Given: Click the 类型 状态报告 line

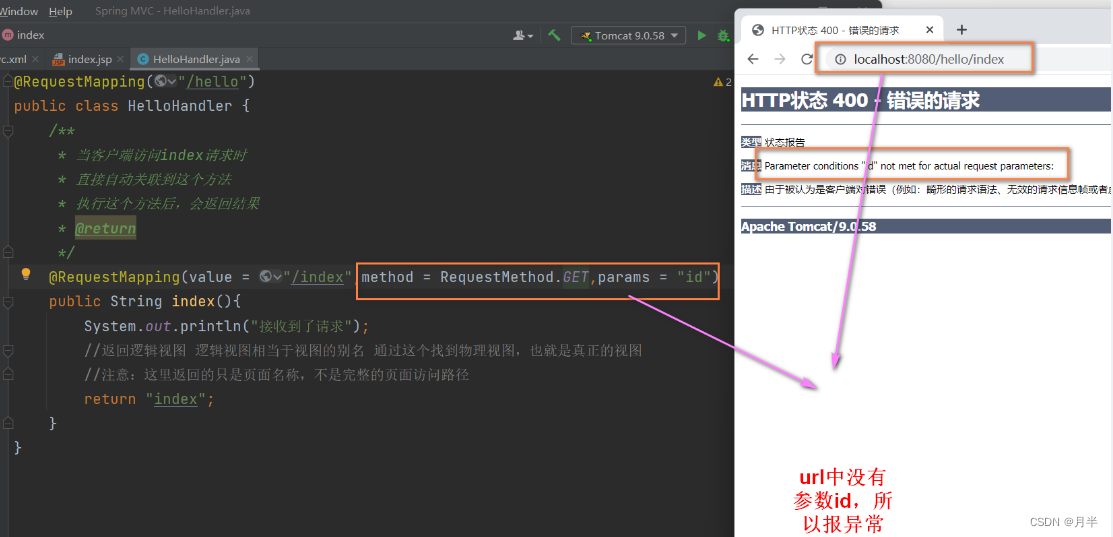Looking at the screenshot, I should tap(773, 142).
